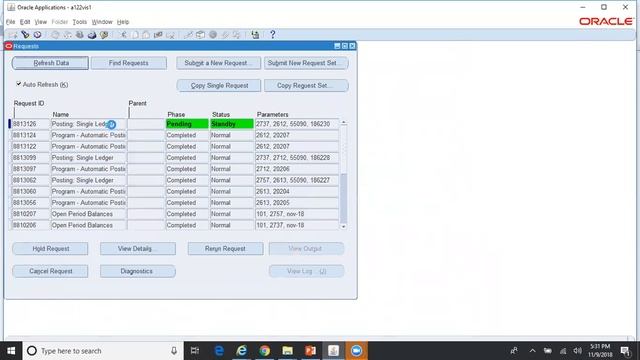
Task: Click the taskbar clock showing 5:31 PM
Action: [600, 351]
